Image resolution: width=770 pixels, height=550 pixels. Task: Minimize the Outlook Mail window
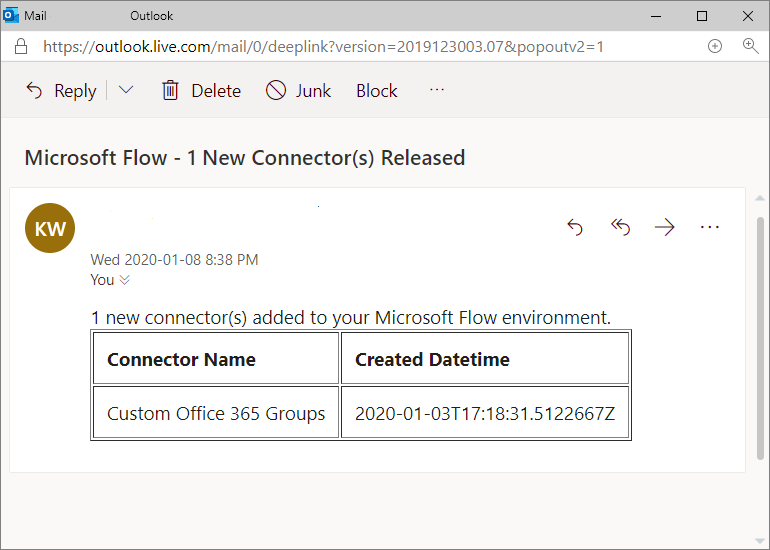[656, 16]
